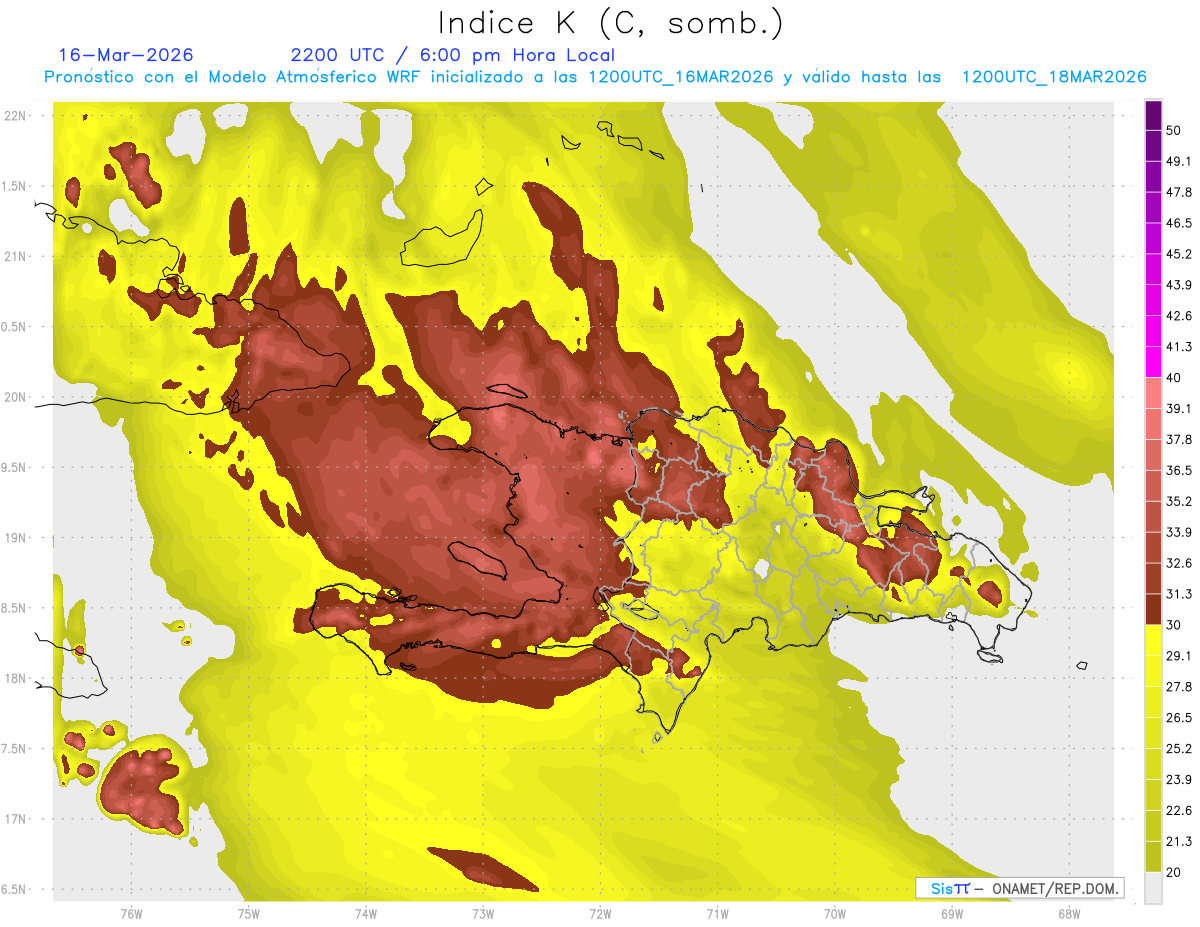Click the '75W' longitude axis label
The height and width of the screenshot is (927, 1200).
pos(248,913)
